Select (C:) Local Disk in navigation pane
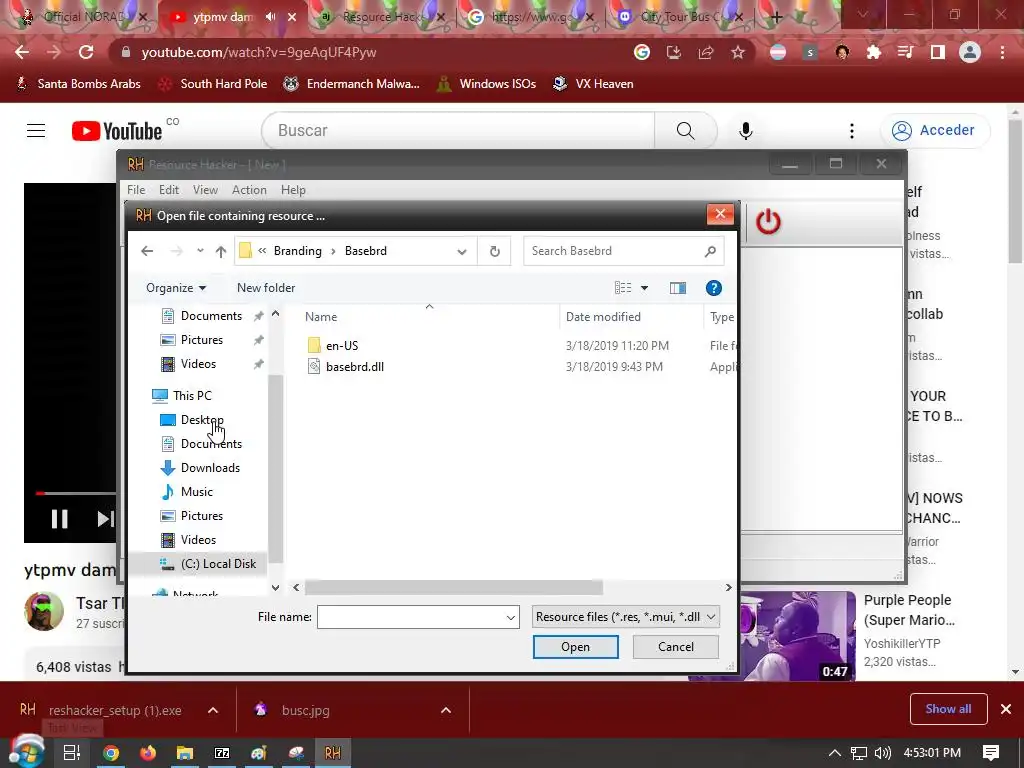This screenshot has width=1024, height=768. [218, 564]
